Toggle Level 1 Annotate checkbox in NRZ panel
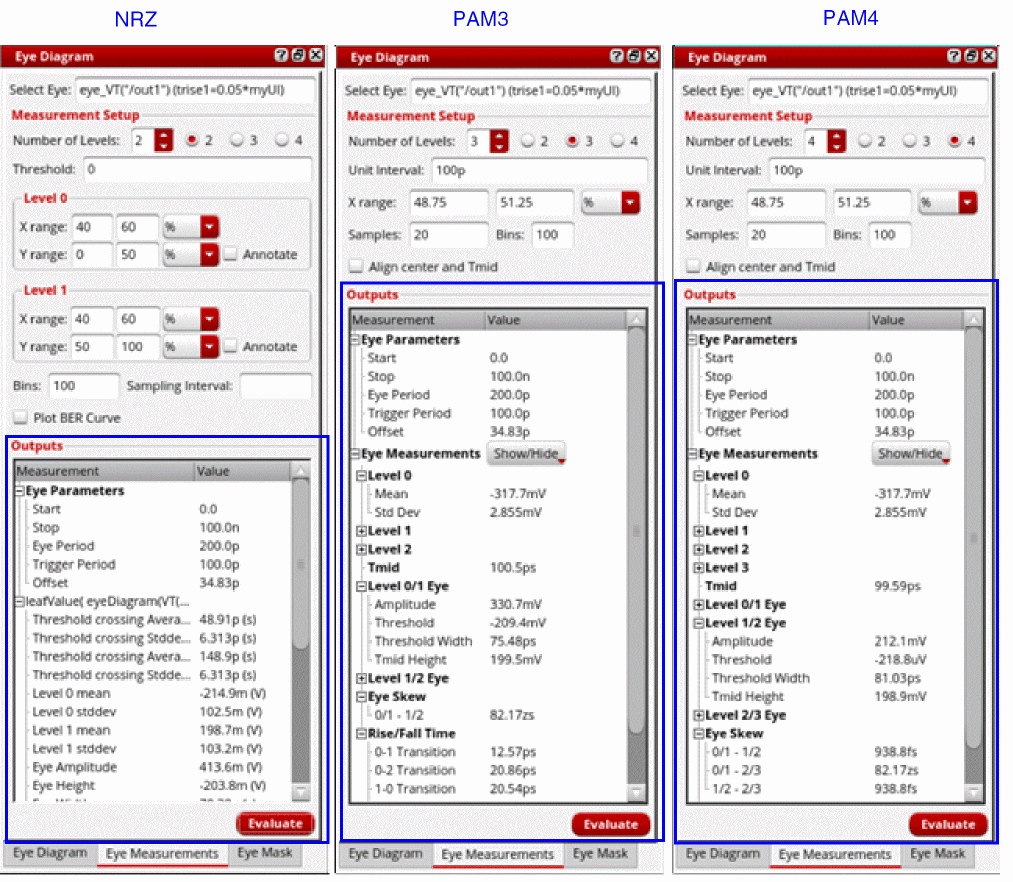1013x882 pixels. coord(230,346)
